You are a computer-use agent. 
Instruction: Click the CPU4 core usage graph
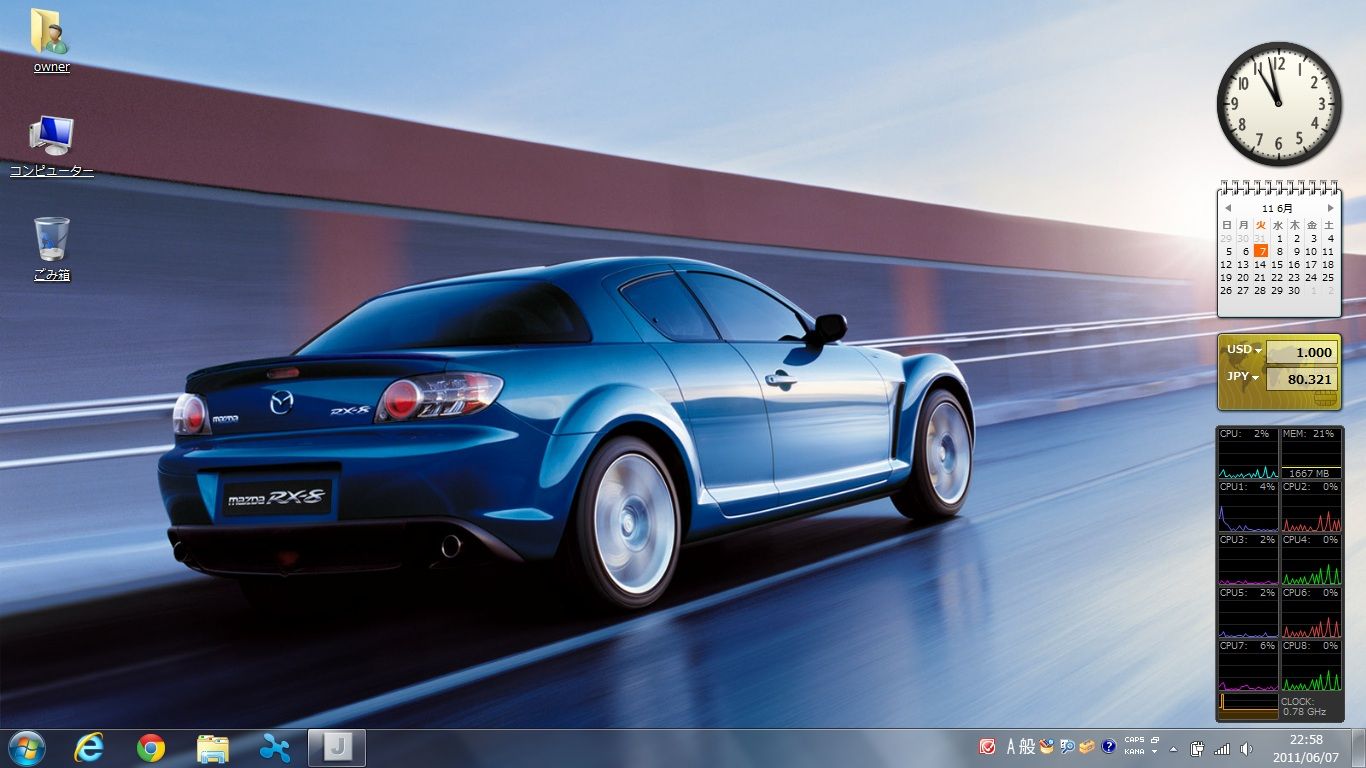point(1311,560)
